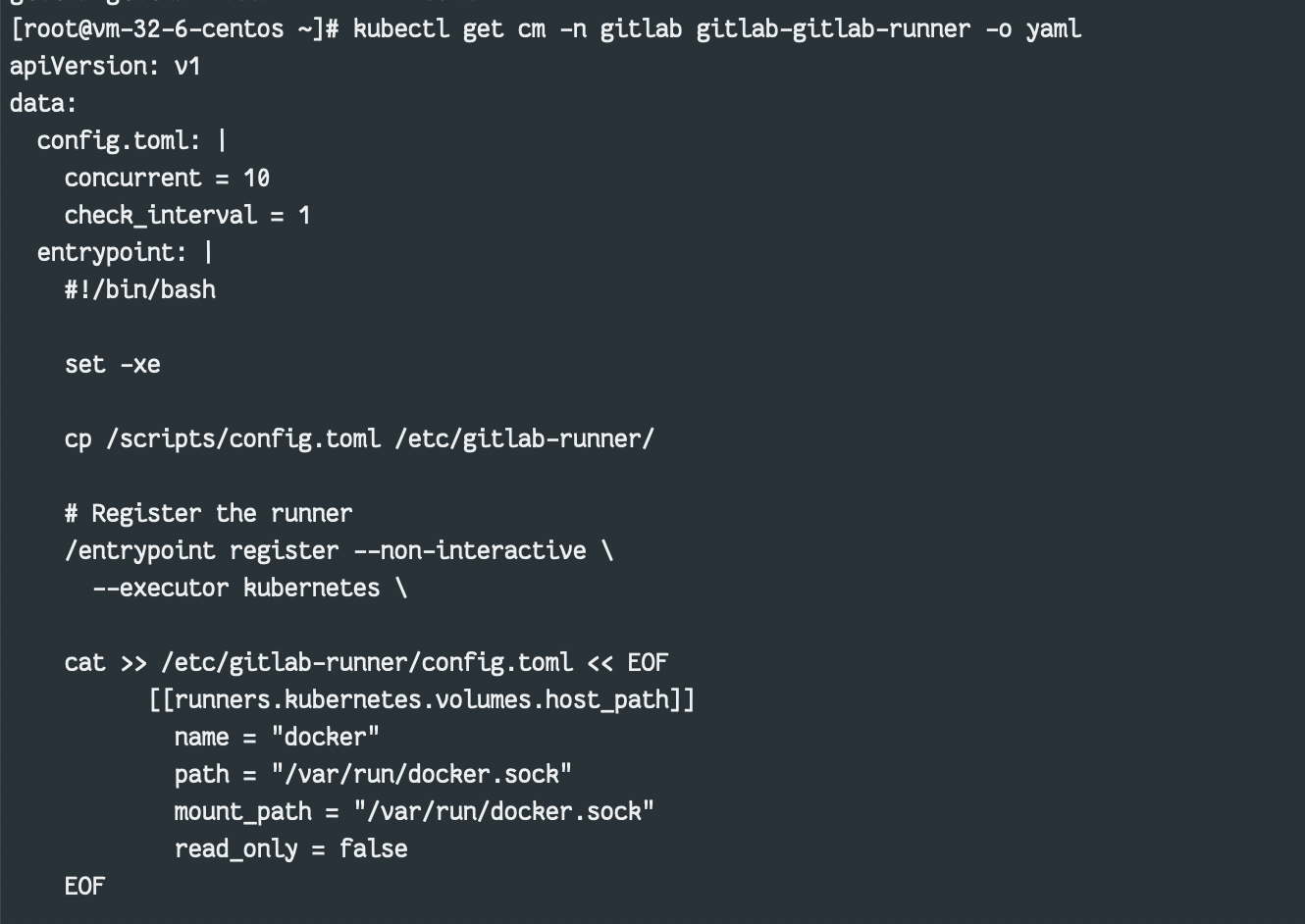Click the cp /scripts/config.toml command line
This screenshot has width=1305, height=924.
(x=359, y=439)
